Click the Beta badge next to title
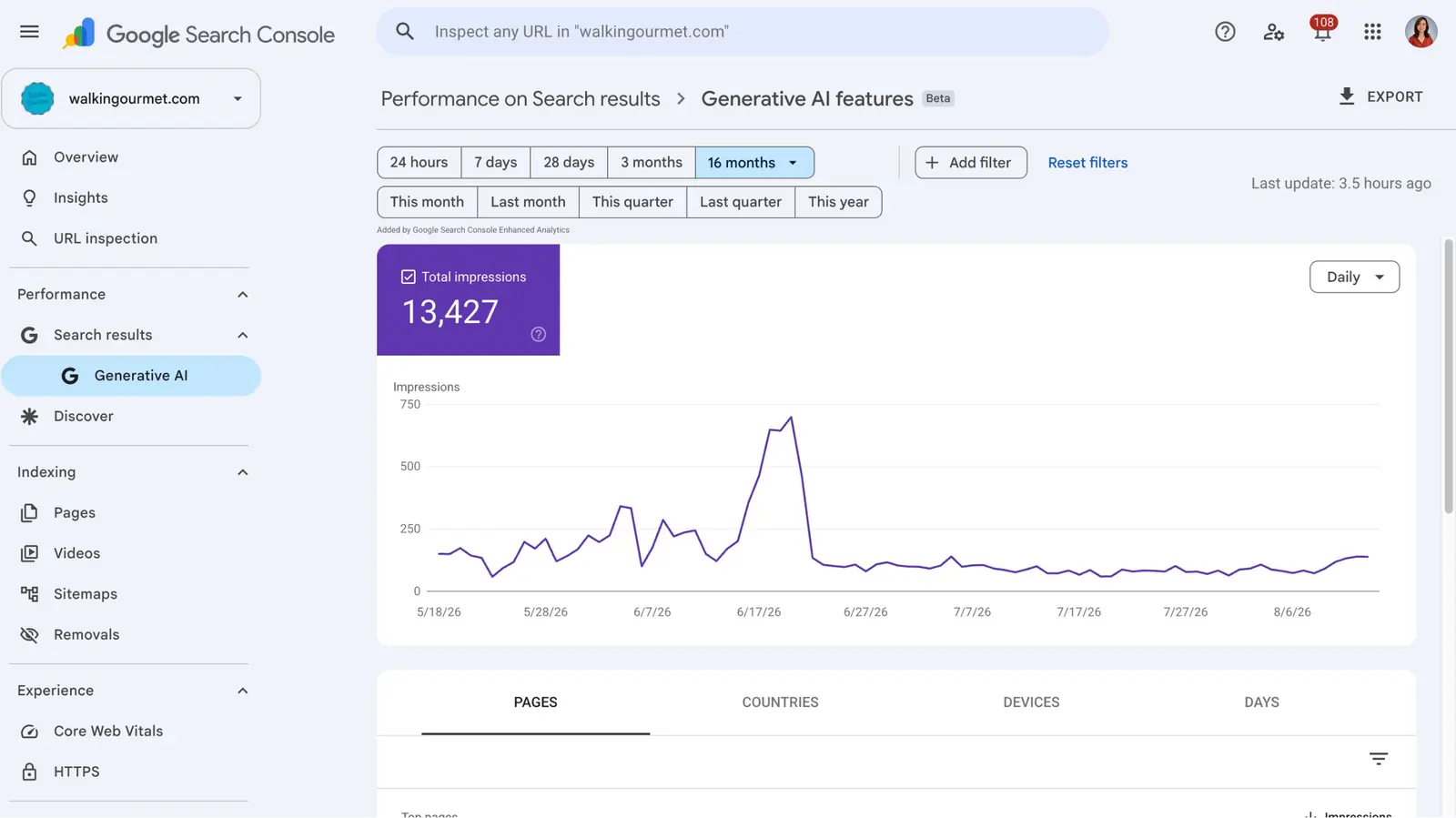 point(938,98)
